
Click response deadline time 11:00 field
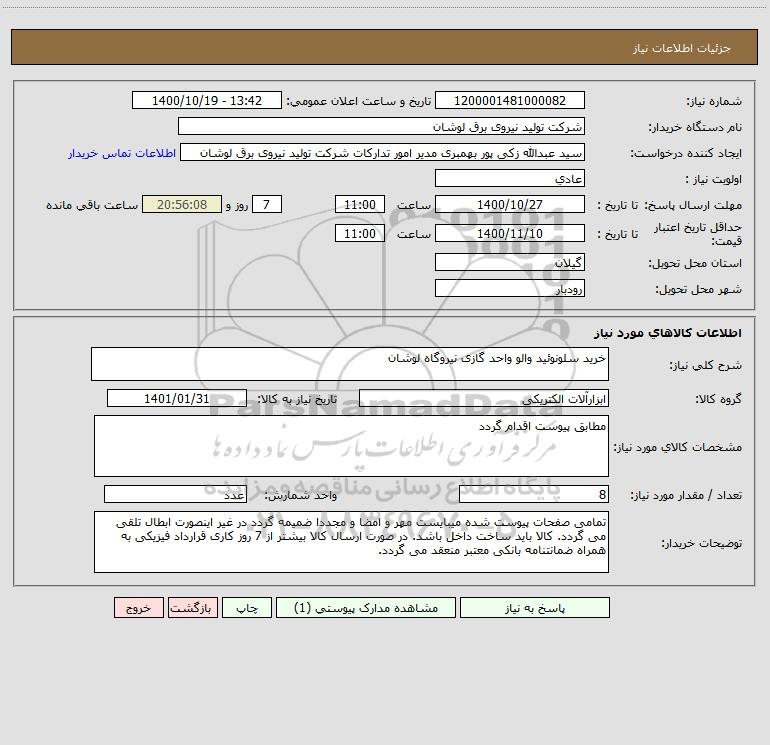359,204
